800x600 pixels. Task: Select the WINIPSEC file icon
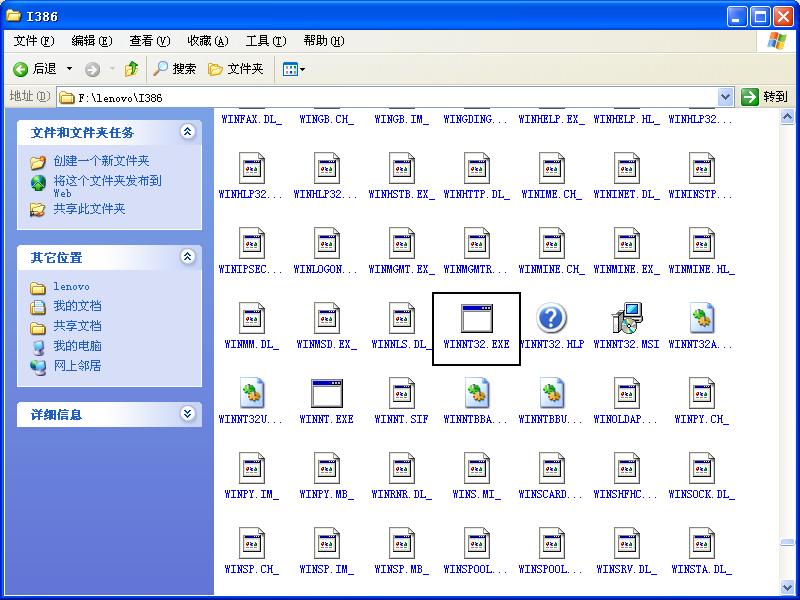252,243
